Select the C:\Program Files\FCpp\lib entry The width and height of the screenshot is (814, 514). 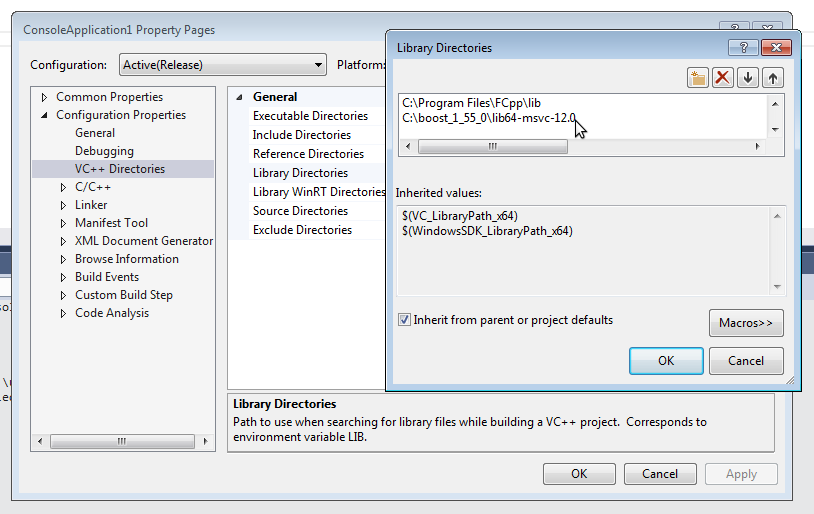[471, 103]
